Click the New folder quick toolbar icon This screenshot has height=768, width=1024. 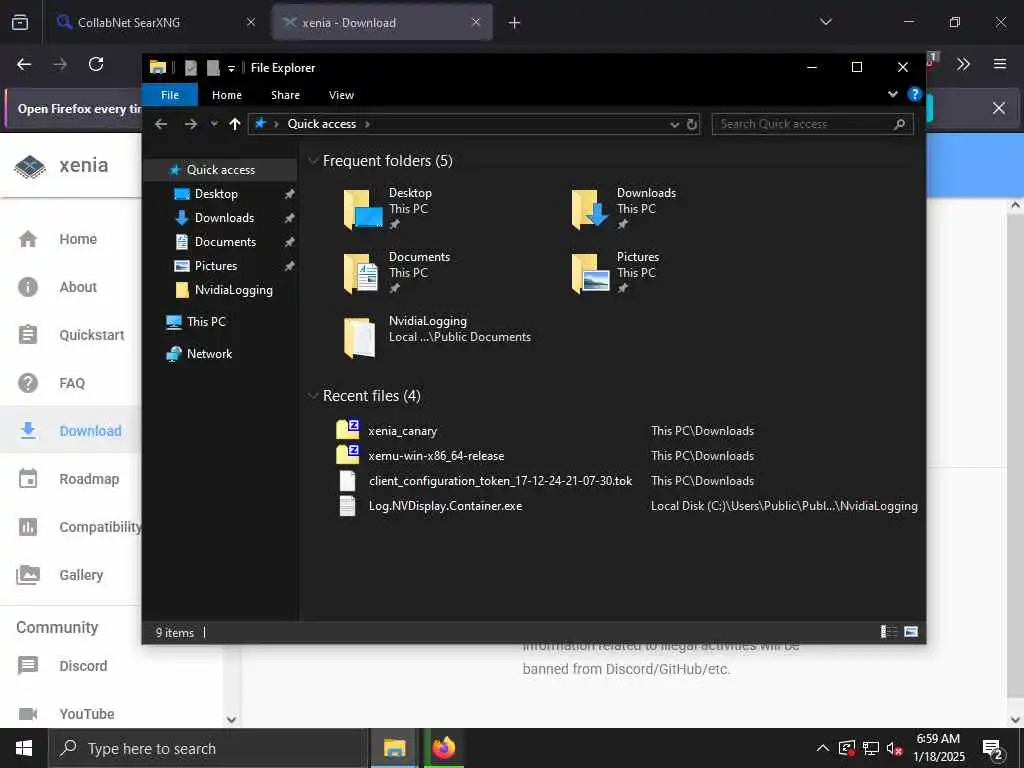[x=213, y=67]
